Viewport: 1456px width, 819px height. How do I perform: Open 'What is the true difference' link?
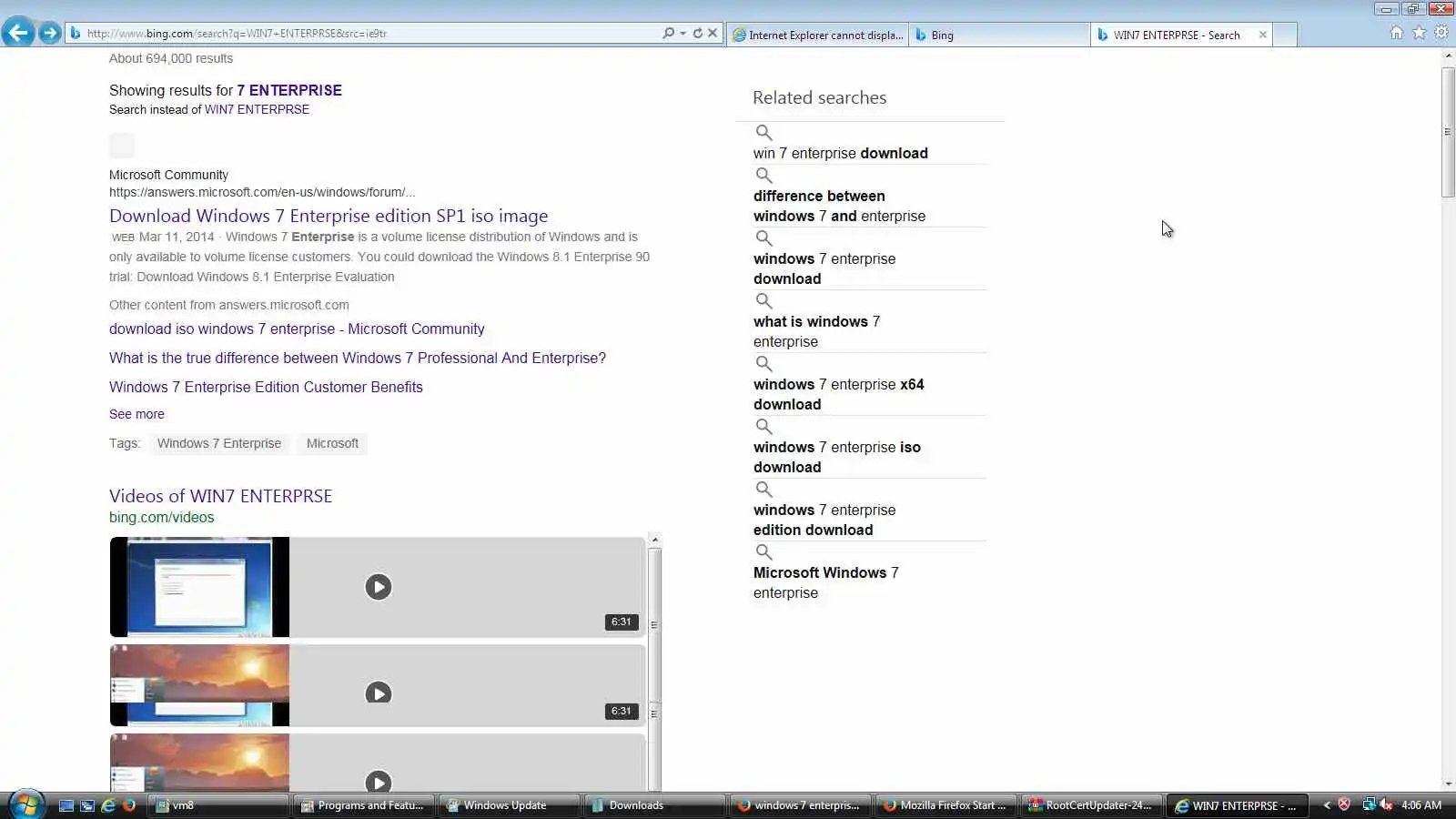point(358,358)
